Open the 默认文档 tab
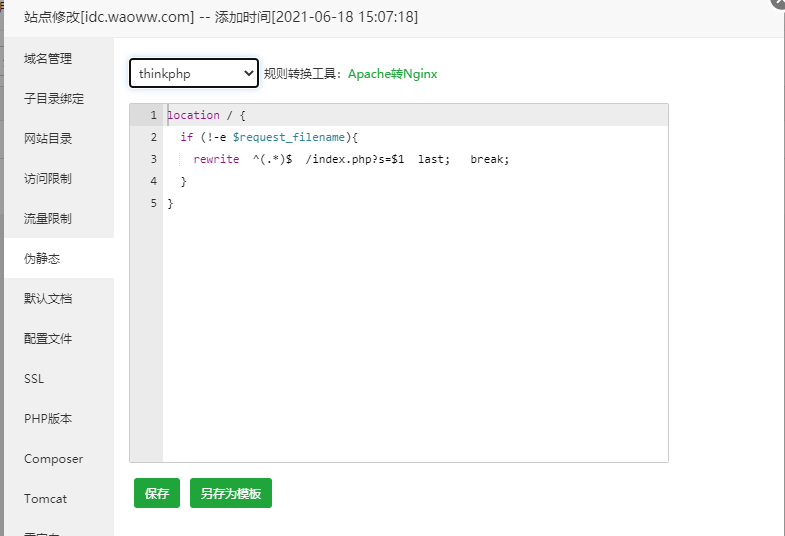785x536 pixels. tap(59, 299)
